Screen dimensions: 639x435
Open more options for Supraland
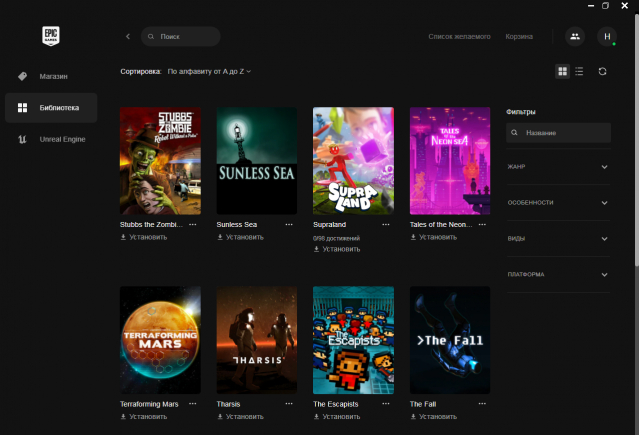(386, 224)
